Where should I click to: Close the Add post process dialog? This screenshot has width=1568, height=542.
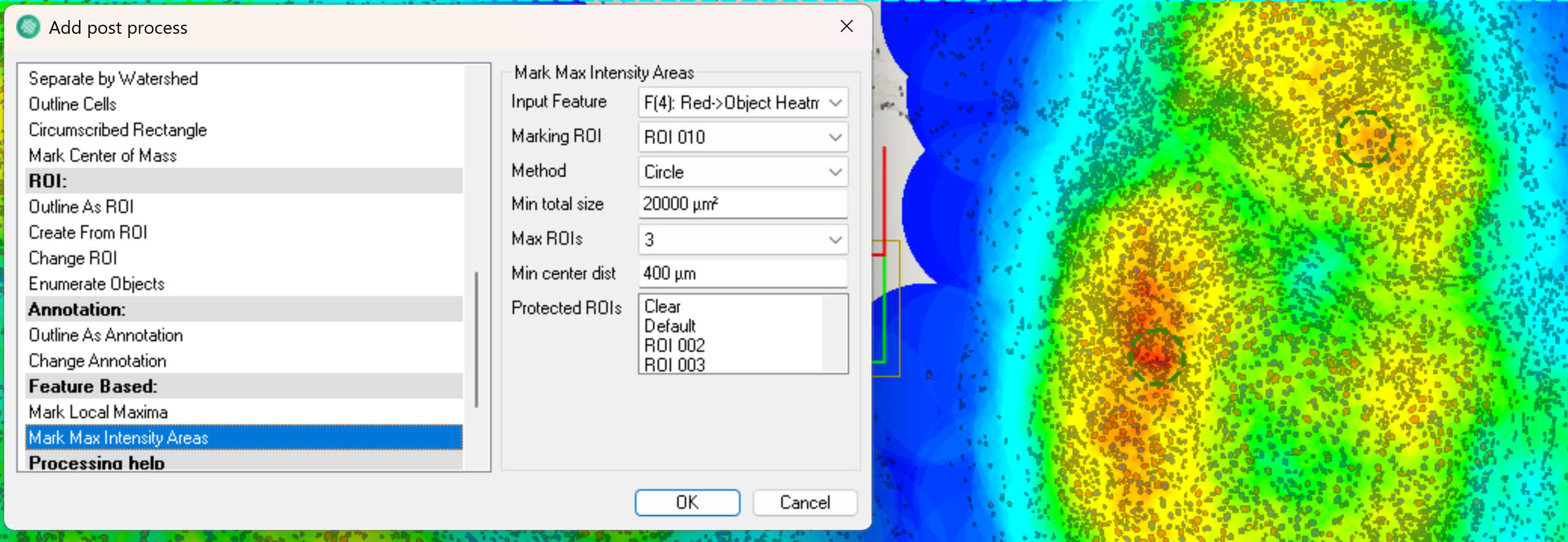846,26
